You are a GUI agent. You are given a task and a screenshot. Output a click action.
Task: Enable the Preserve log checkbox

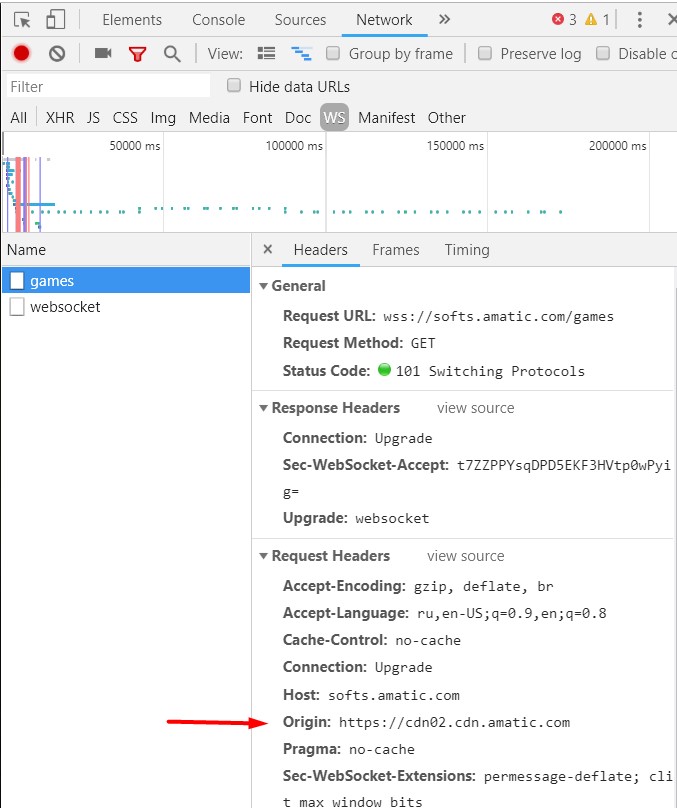point(485,54)
